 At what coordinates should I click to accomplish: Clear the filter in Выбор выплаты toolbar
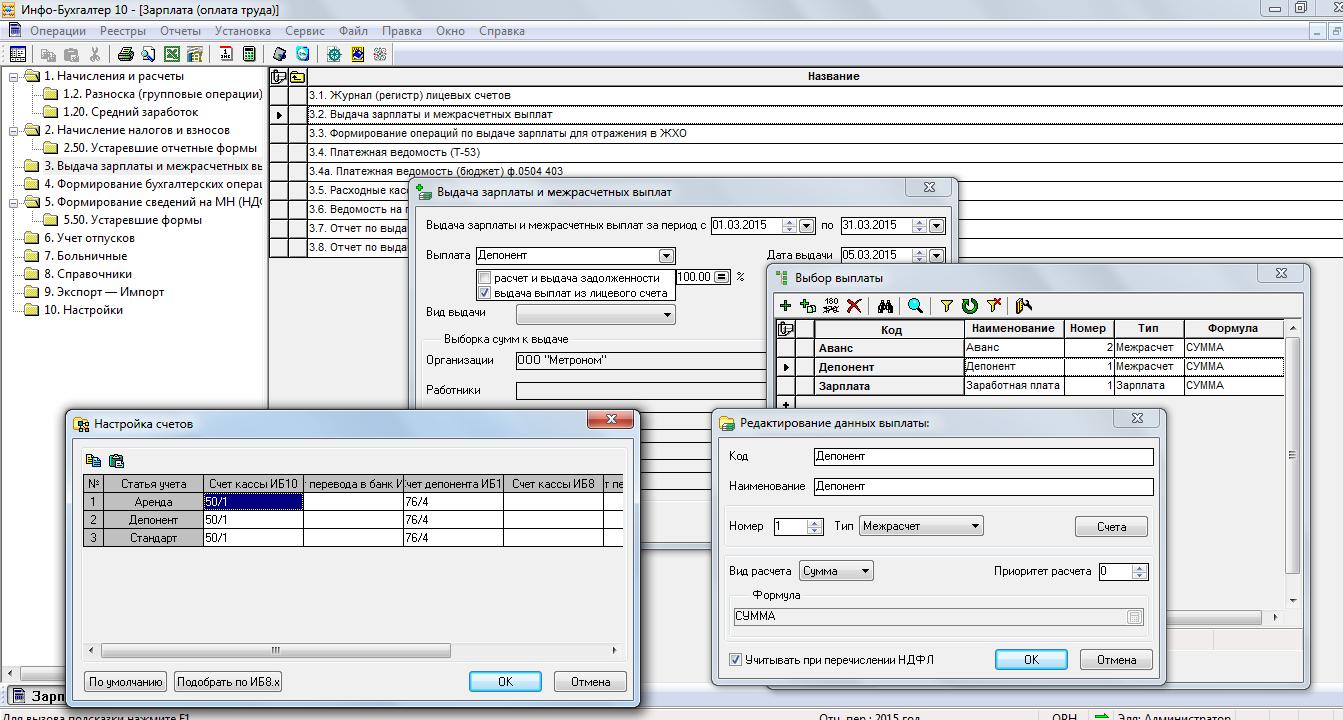coord(994,306)
